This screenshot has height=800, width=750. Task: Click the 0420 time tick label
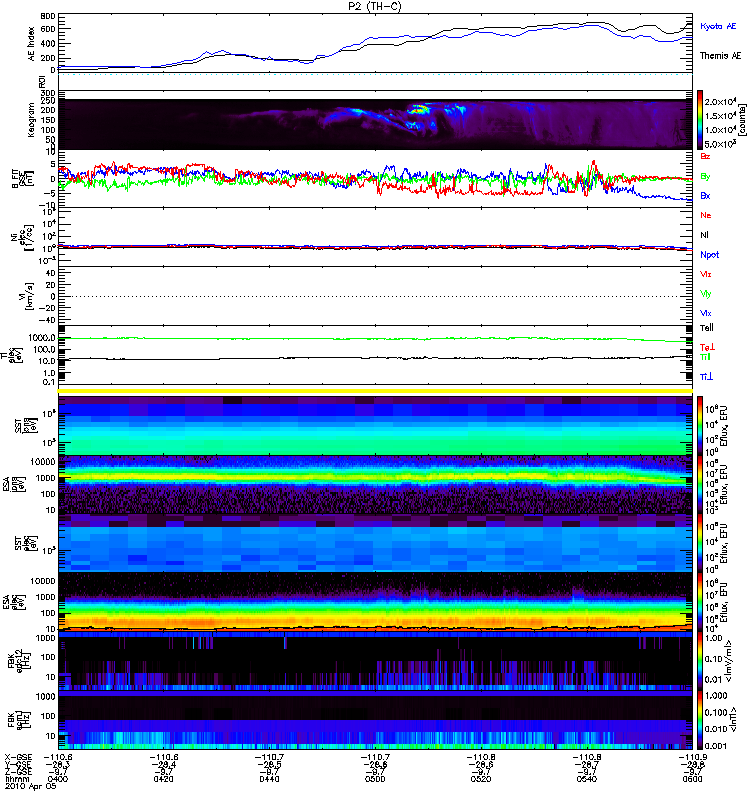pos(163,779)
